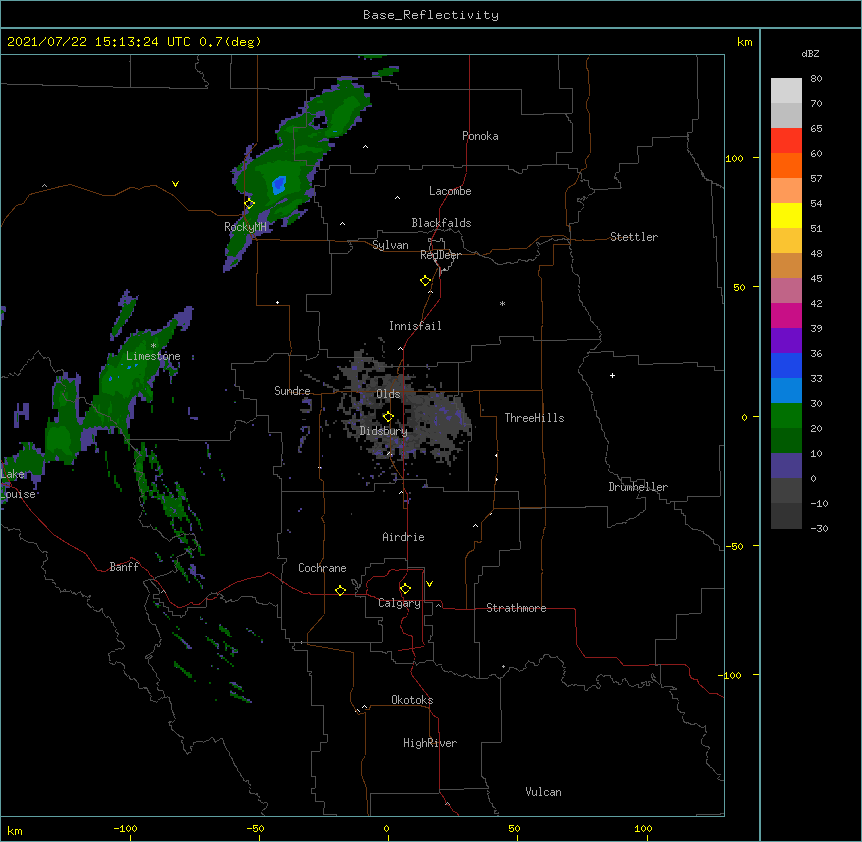Screen dimensions: 862x842
Task: Click the 57 value in dBZ legend
Action: (x=816, y=179)
